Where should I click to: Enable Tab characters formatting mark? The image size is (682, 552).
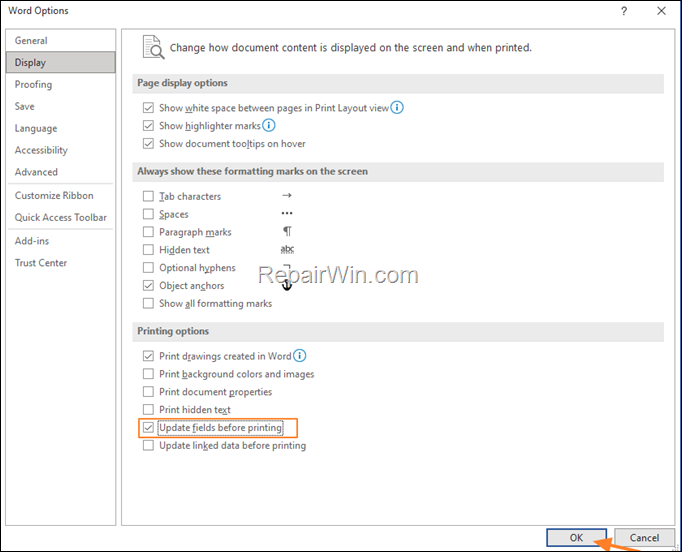pos(148,196)
